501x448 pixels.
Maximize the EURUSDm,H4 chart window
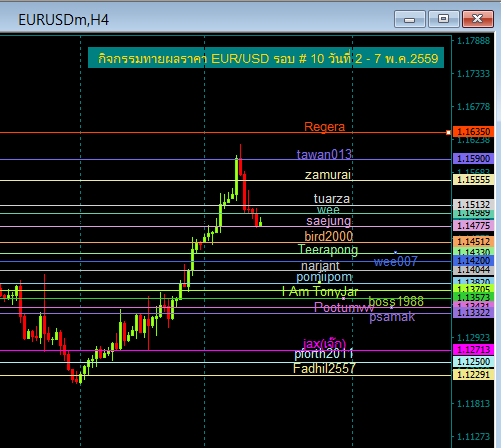[x=443, y=19]
